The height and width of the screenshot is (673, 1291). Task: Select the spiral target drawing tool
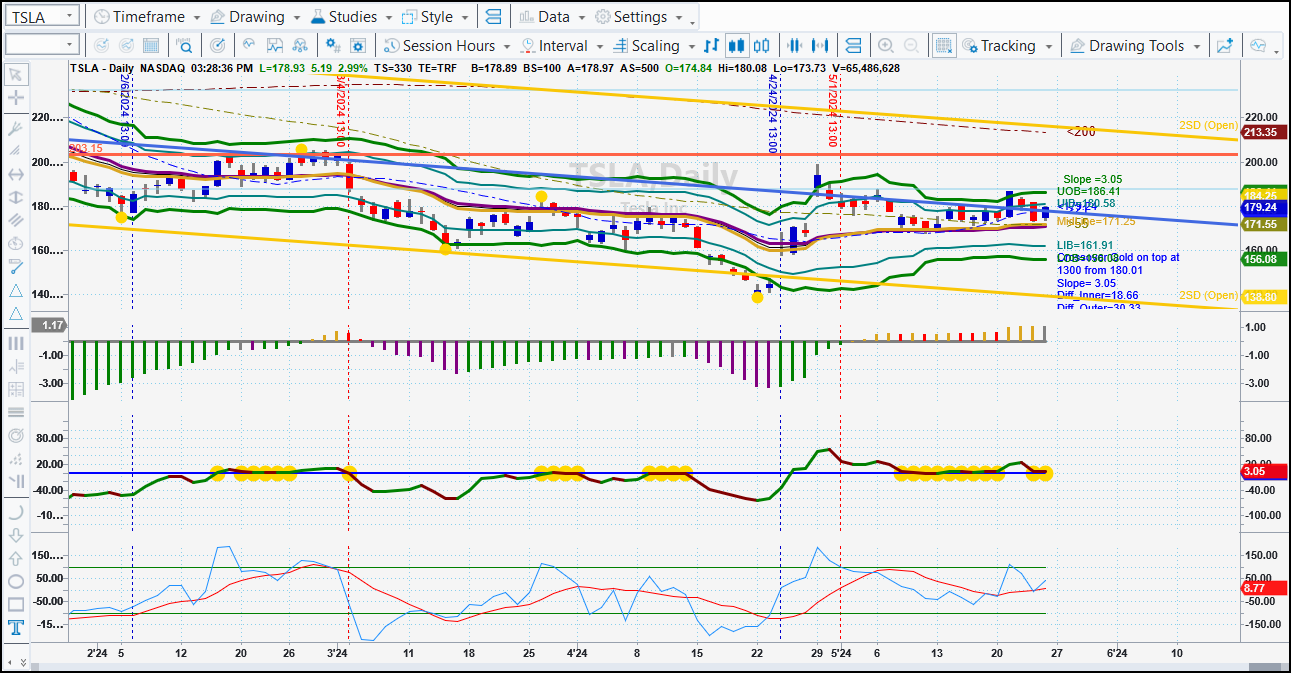pos(16,436)
